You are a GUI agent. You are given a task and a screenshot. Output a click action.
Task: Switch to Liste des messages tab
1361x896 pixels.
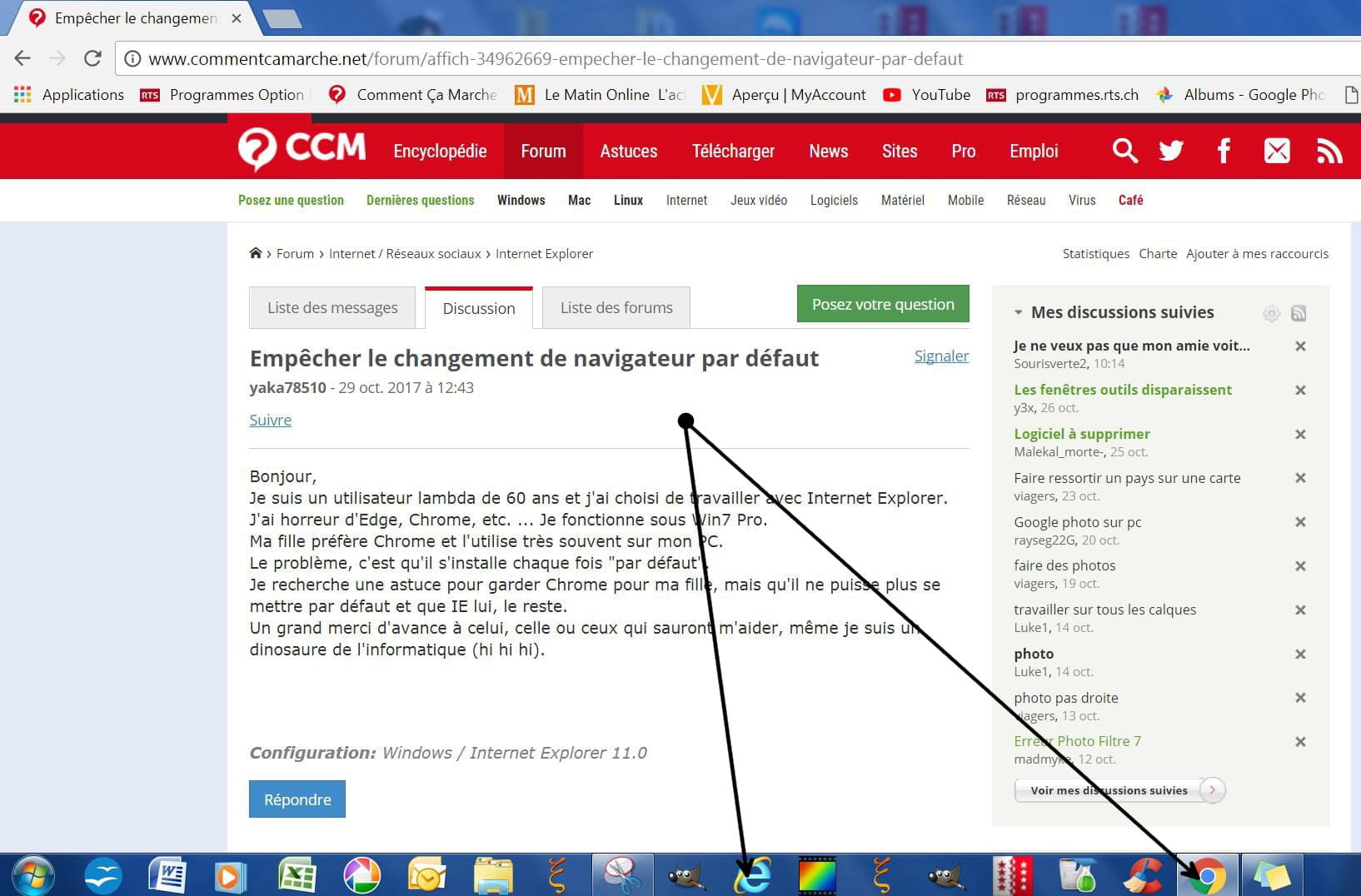(332, 307)
